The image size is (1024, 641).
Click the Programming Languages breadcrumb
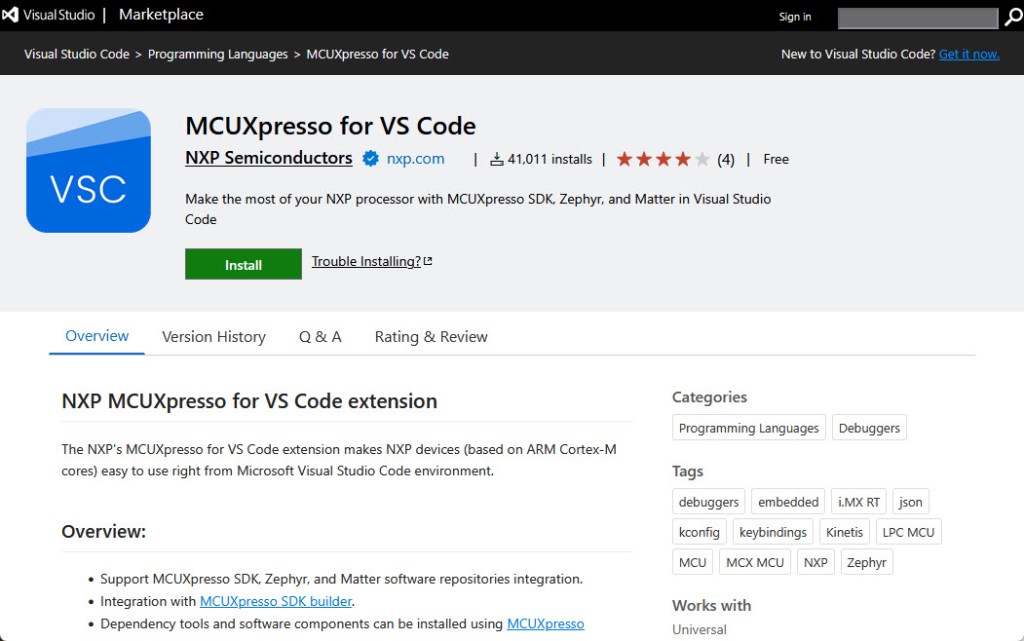(x=218, y=54)
